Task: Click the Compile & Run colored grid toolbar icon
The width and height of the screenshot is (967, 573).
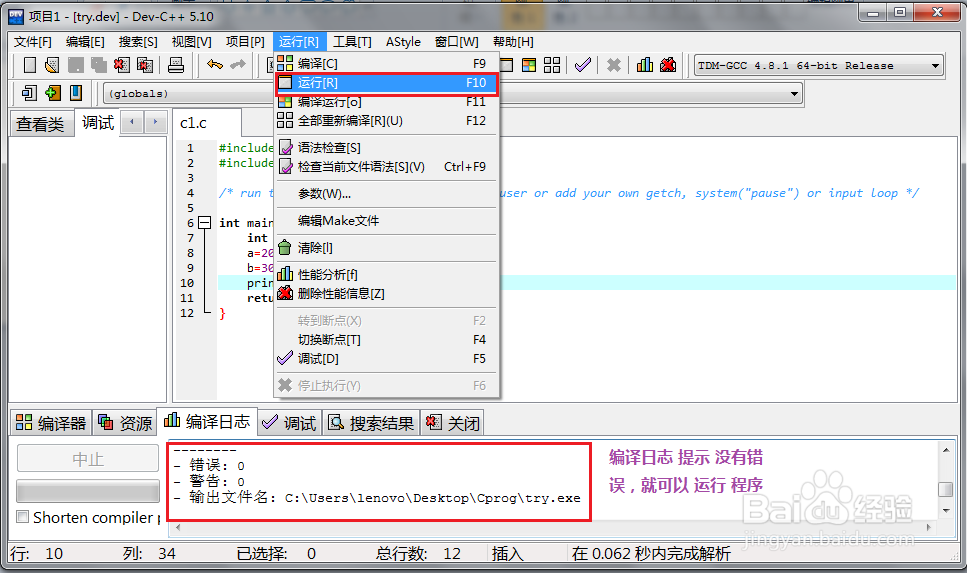Action: [x=529, y=65]
